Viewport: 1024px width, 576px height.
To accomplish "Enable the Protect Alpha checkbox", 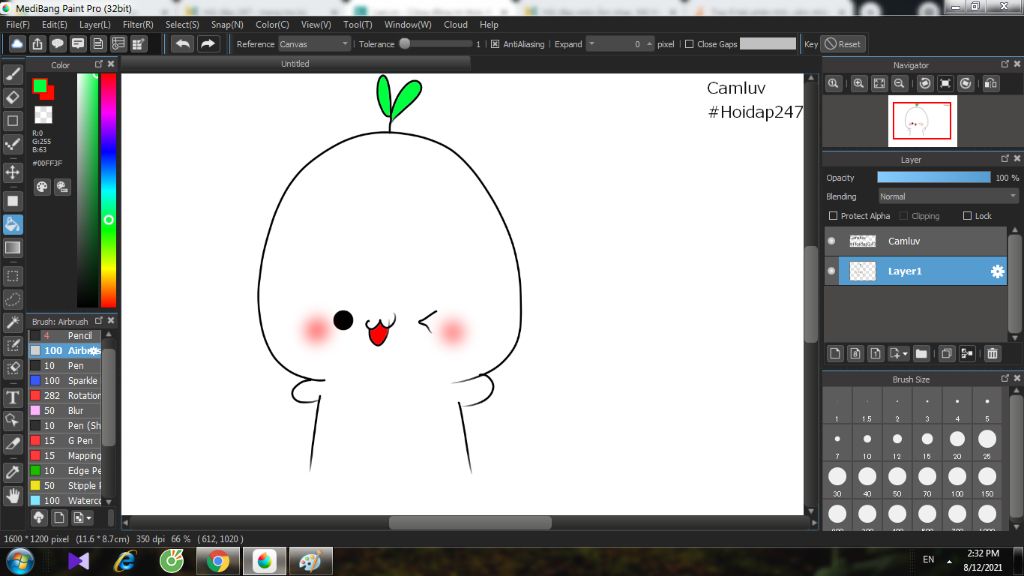I will 833,216.
